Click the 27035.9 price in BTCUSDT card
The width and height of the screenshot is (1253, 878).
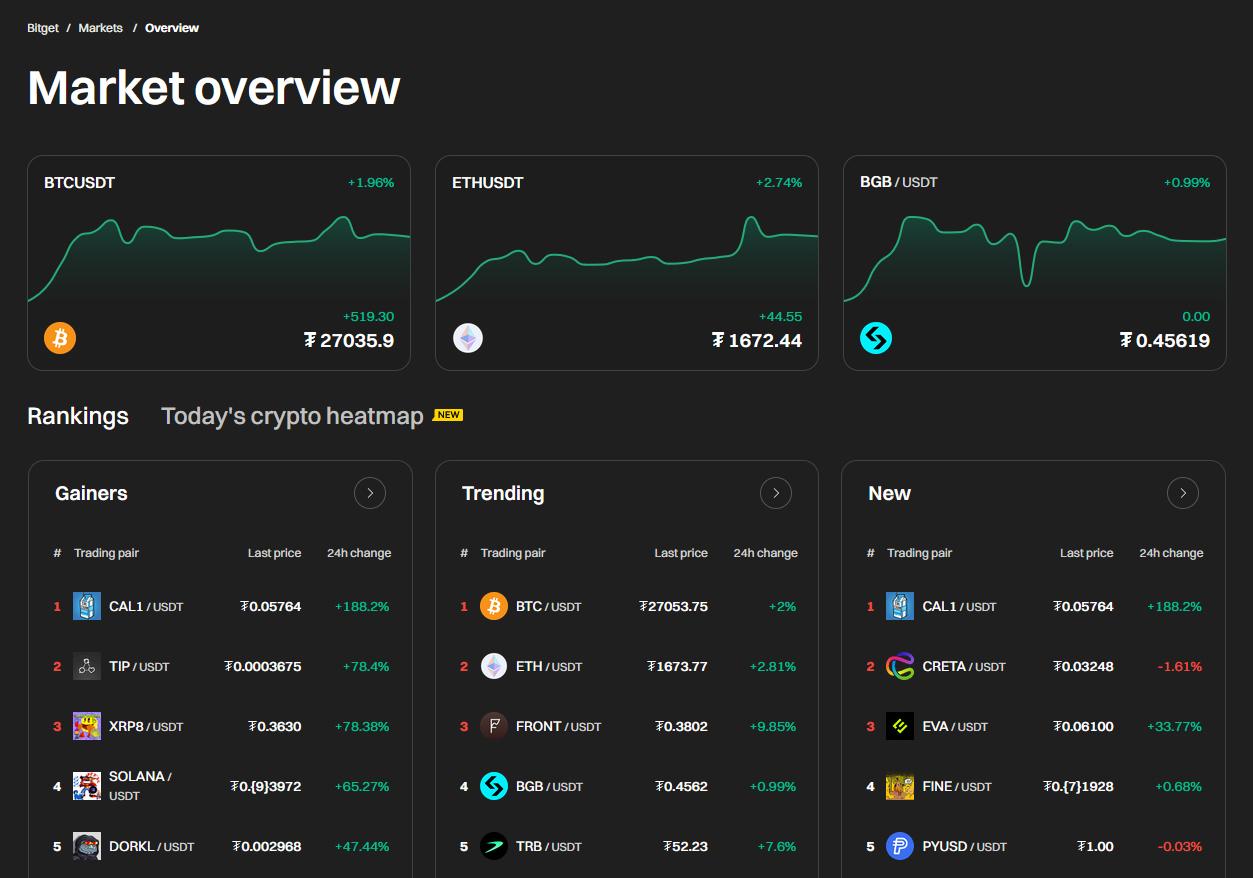tap(349, 340)
